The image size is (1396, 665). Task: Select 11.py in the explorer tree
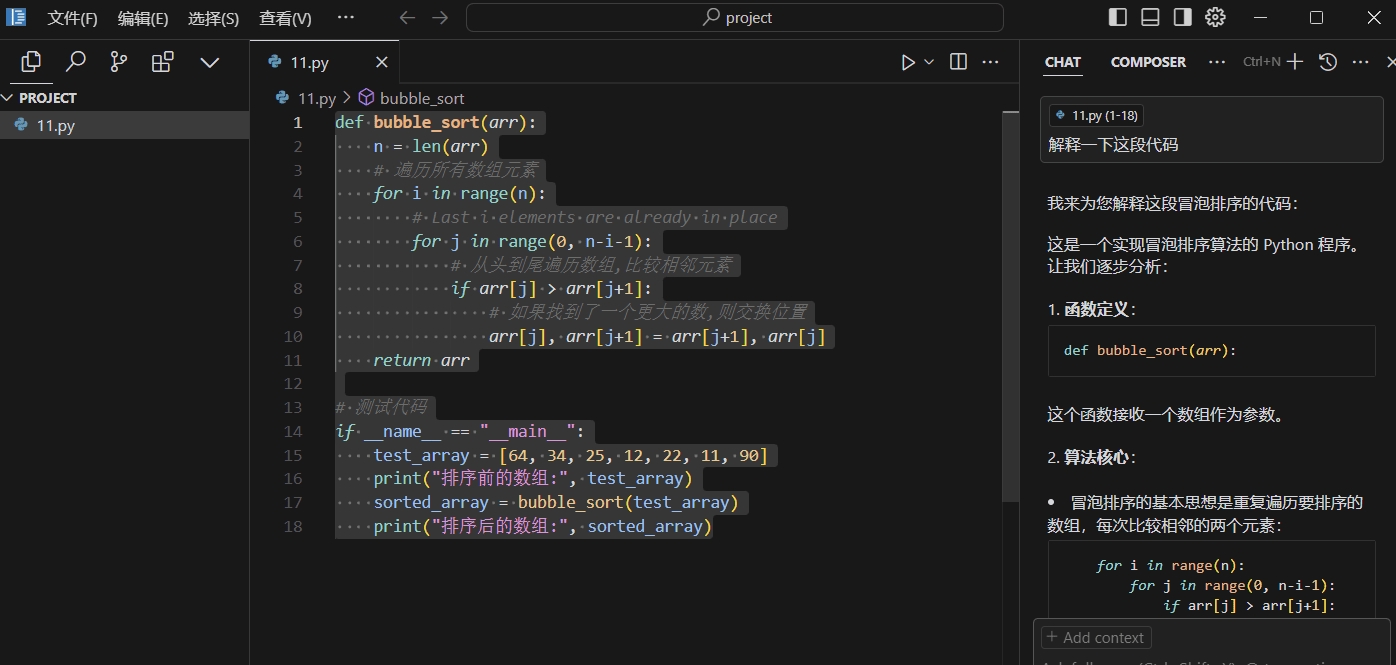tap(124, 125)
